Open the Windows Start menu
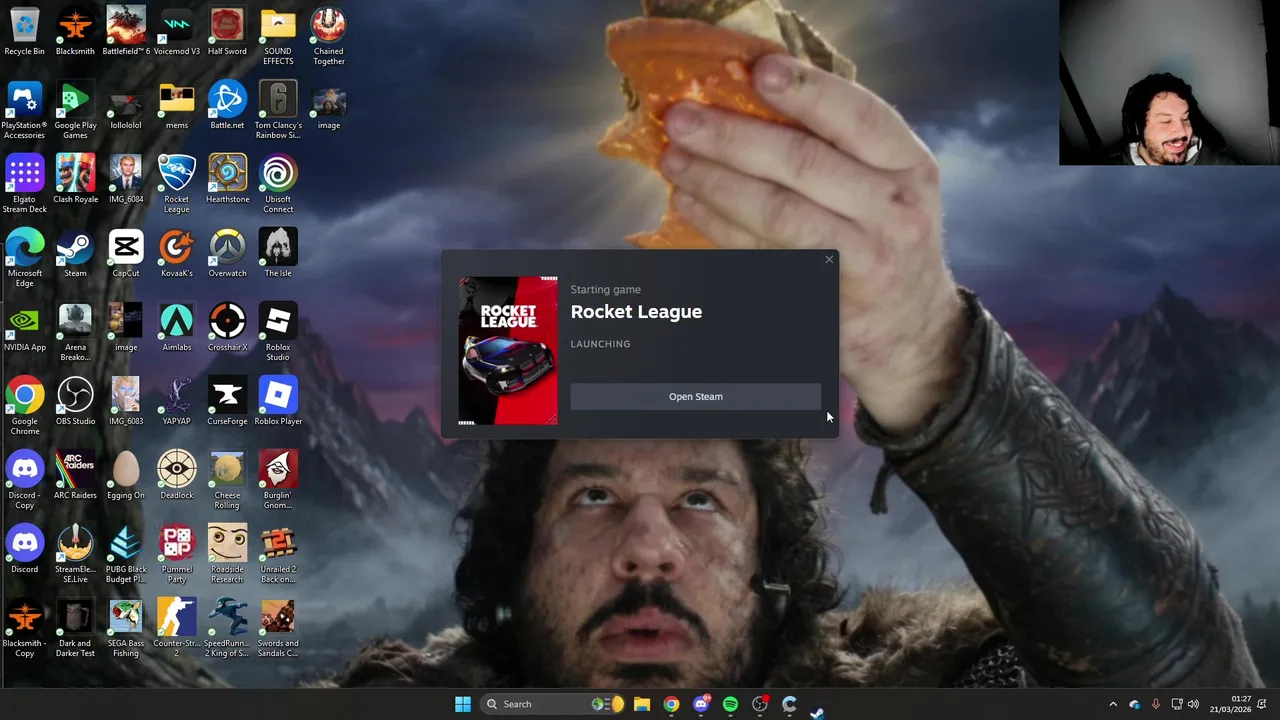 click(x=463, y=704)
